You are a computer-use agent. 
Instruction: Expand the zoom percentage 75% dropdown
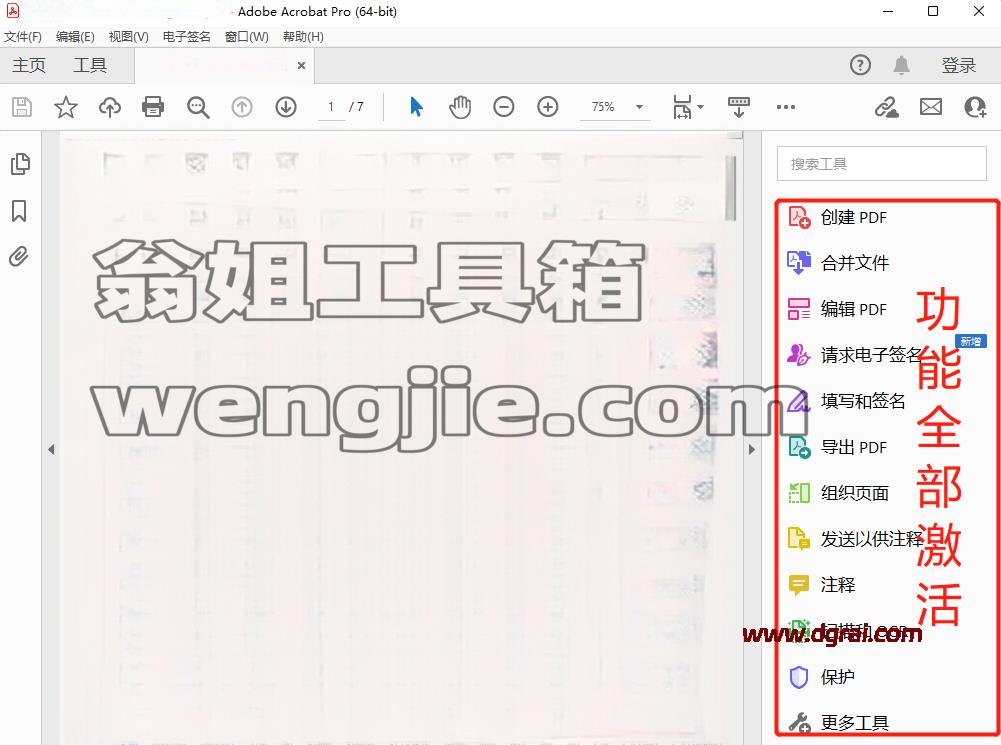pyautogui.click(x=639, y=107)
